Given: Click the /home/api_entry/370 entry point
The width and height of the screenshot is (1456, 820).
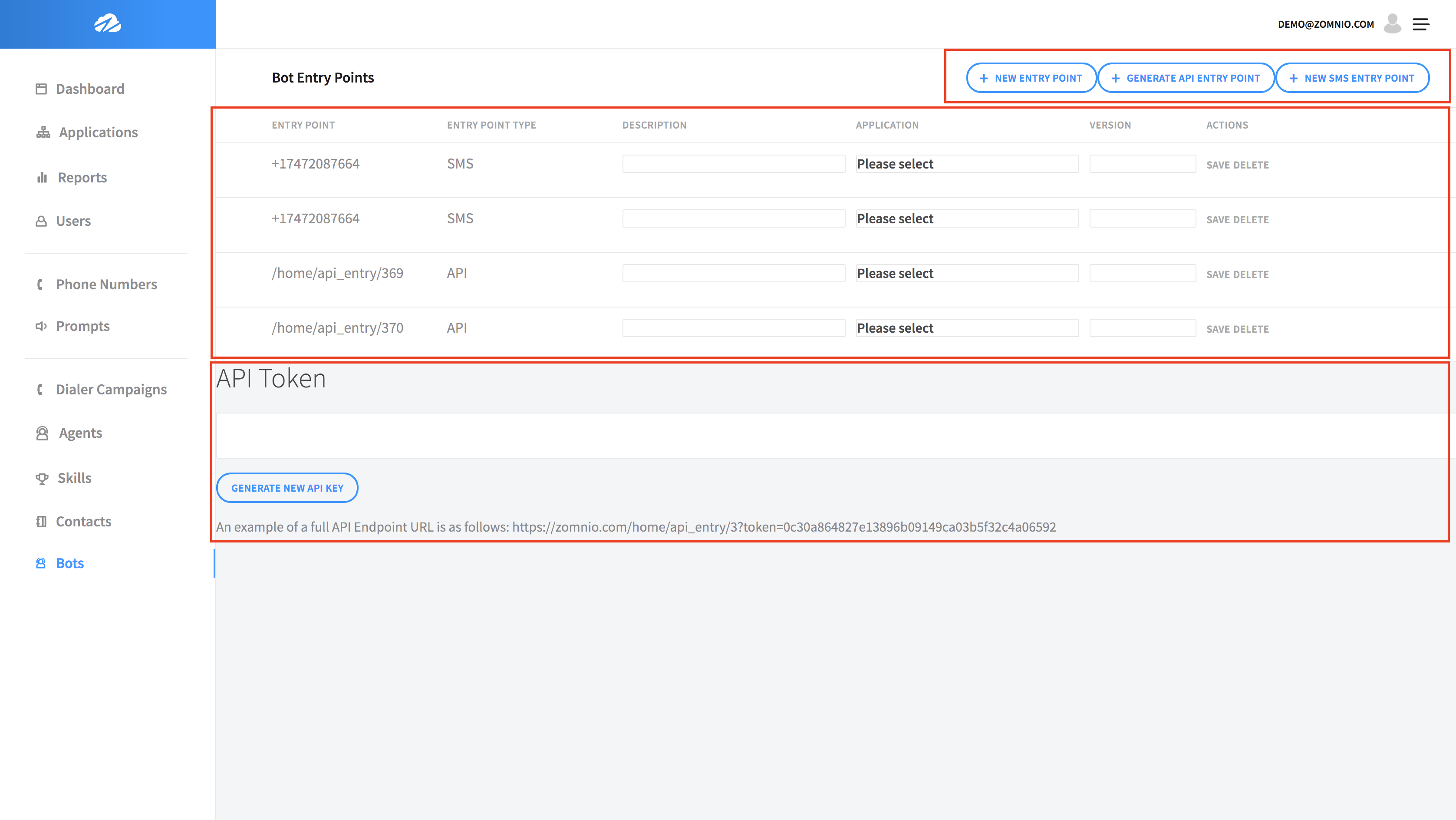Looking at the screenshot, I should click(x=337, y=329).
